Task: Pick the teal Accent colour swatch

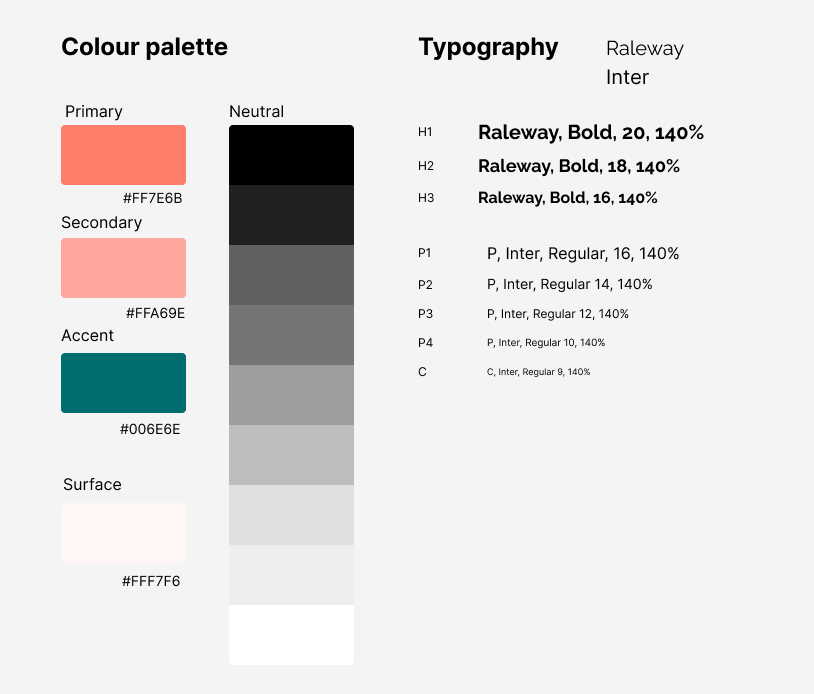Action: pyautogui.click(x=123, y=383)
